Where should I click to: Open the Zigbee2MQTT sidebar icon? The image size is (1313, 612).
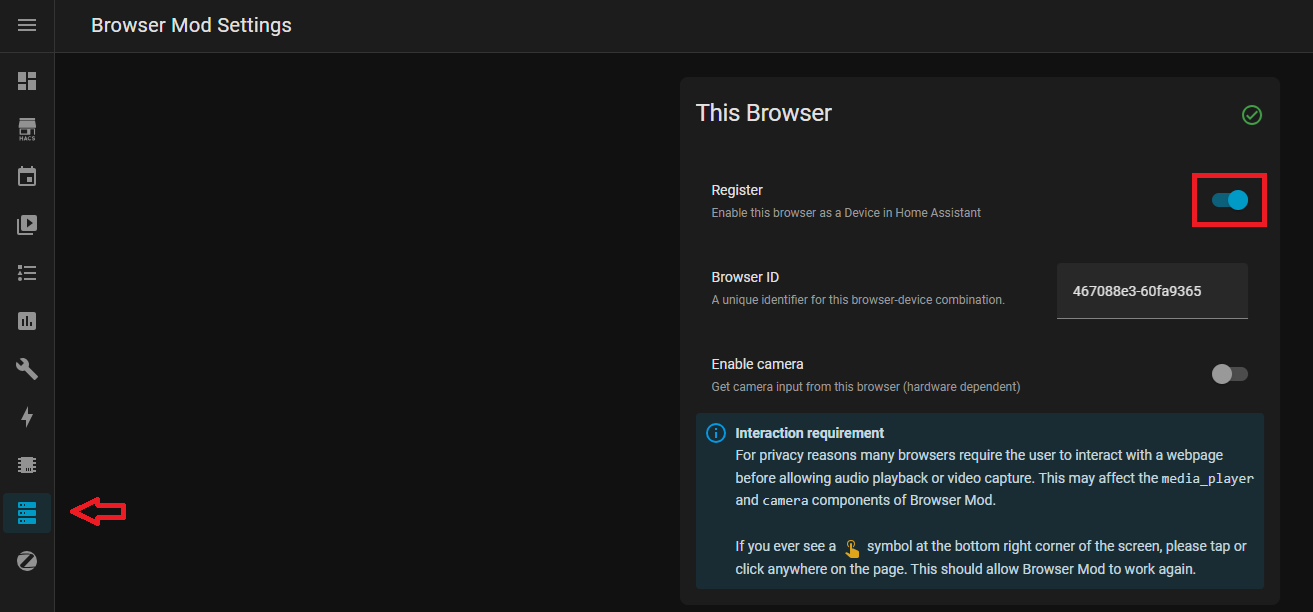point(27,561)
